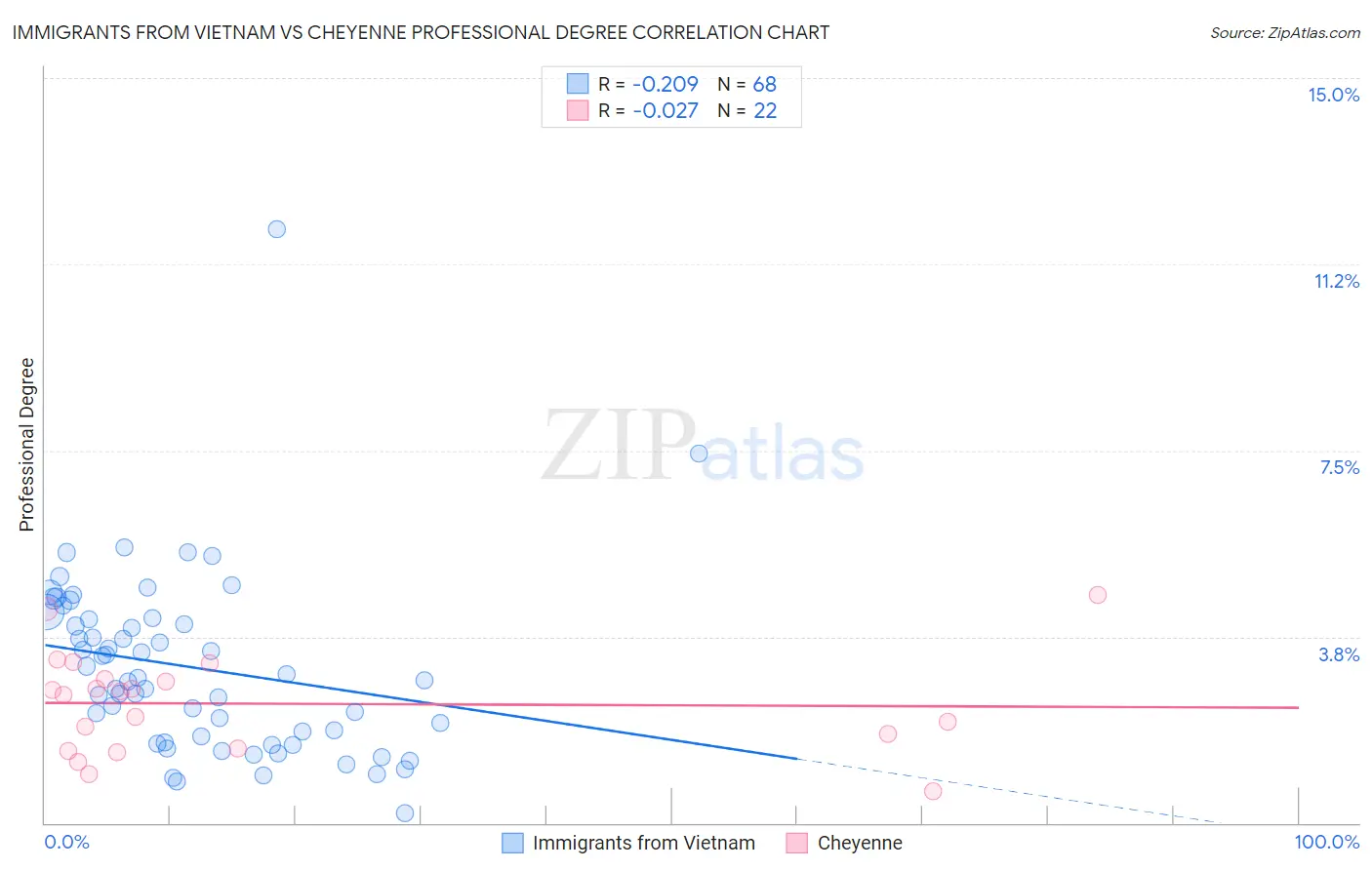
Task: Select the Immigrants from Vietnam legend label
Action: point(644,843)
